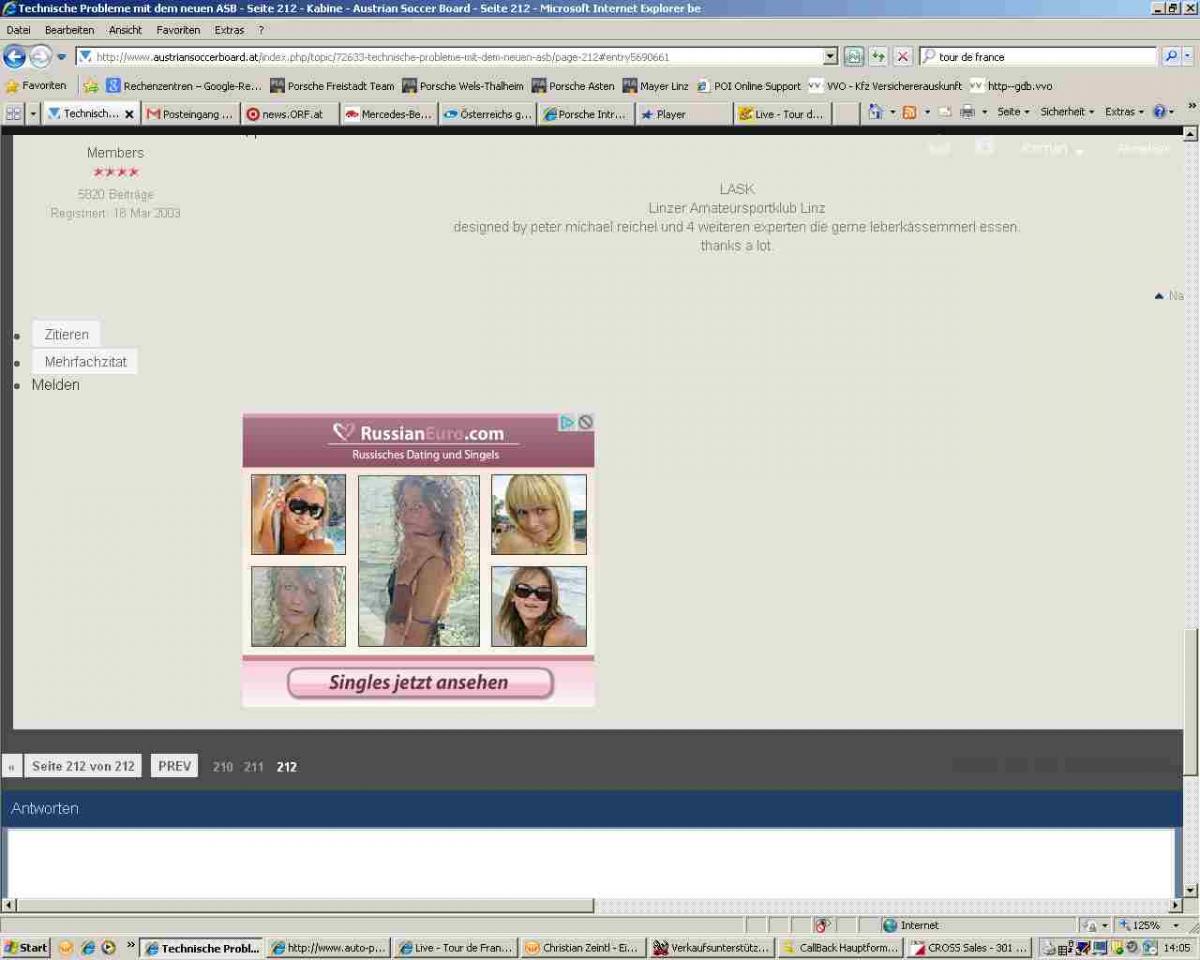Click the search magnifier button
The width and height of the screenshot is (1200, 960).
click(x=1171, y=57)
